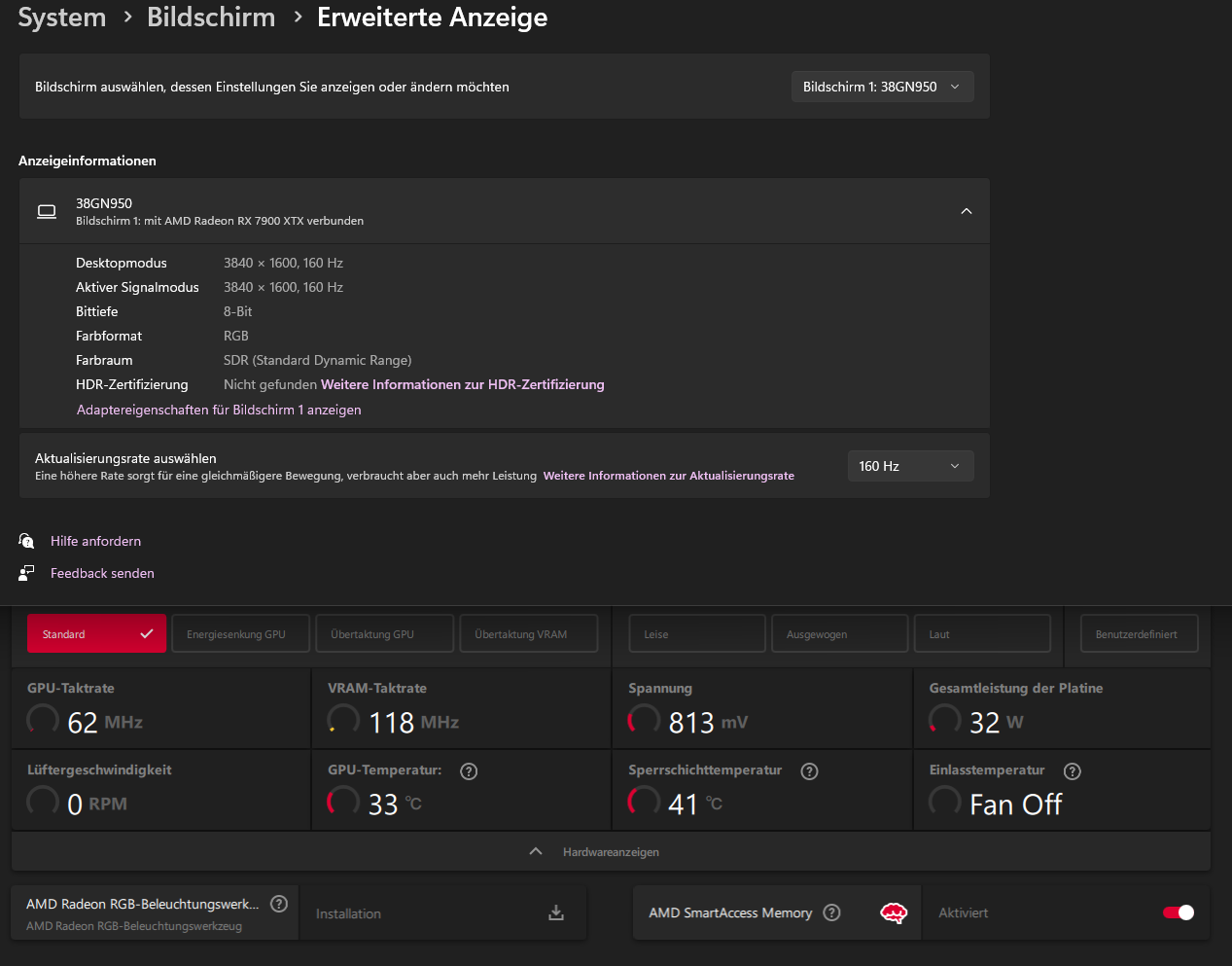Click the Hilfe anfordern headset icon
This screenshot has height=966, width=1232.
click(x=26, y=541)
